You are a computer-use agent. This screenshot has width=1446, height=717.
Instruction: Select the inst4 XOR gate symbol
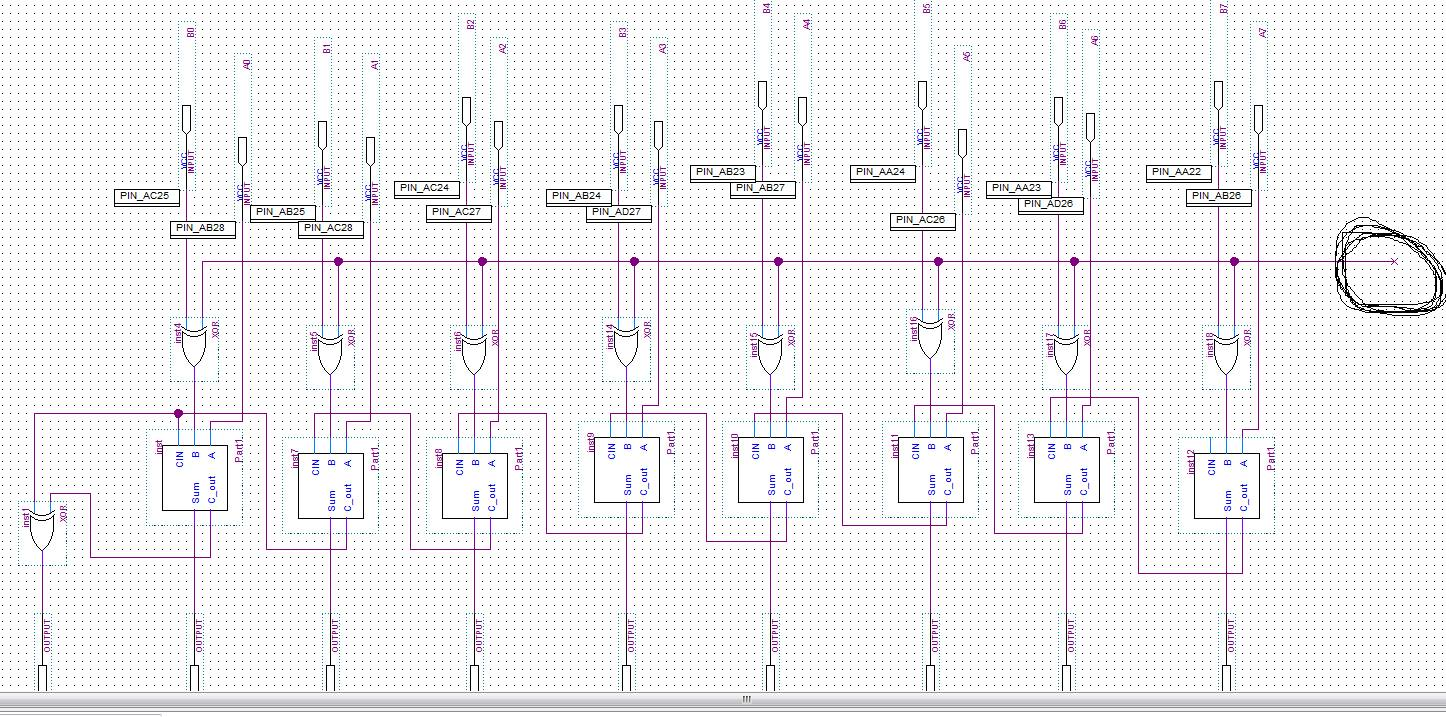[x=194, y=346]
